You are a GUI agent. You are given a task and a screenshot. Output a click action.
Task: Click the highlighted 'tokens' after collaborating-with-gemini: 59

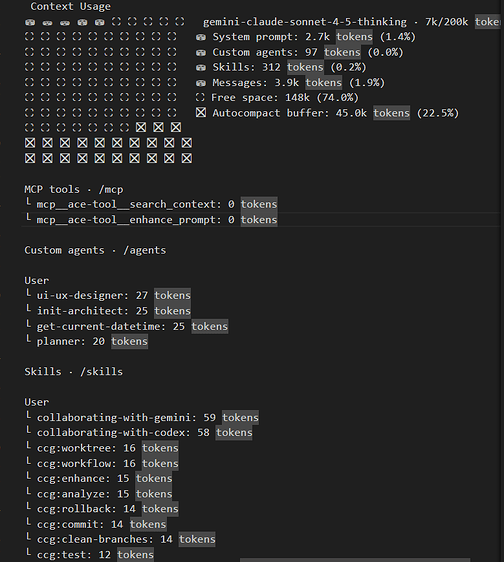240,418
